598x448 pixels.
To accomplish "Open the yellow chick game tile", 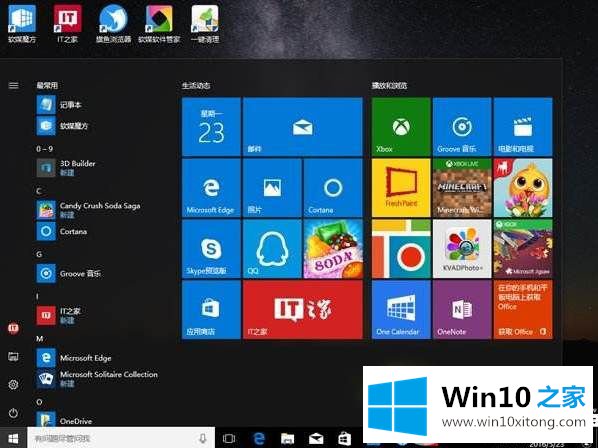I will click(523, 188).
